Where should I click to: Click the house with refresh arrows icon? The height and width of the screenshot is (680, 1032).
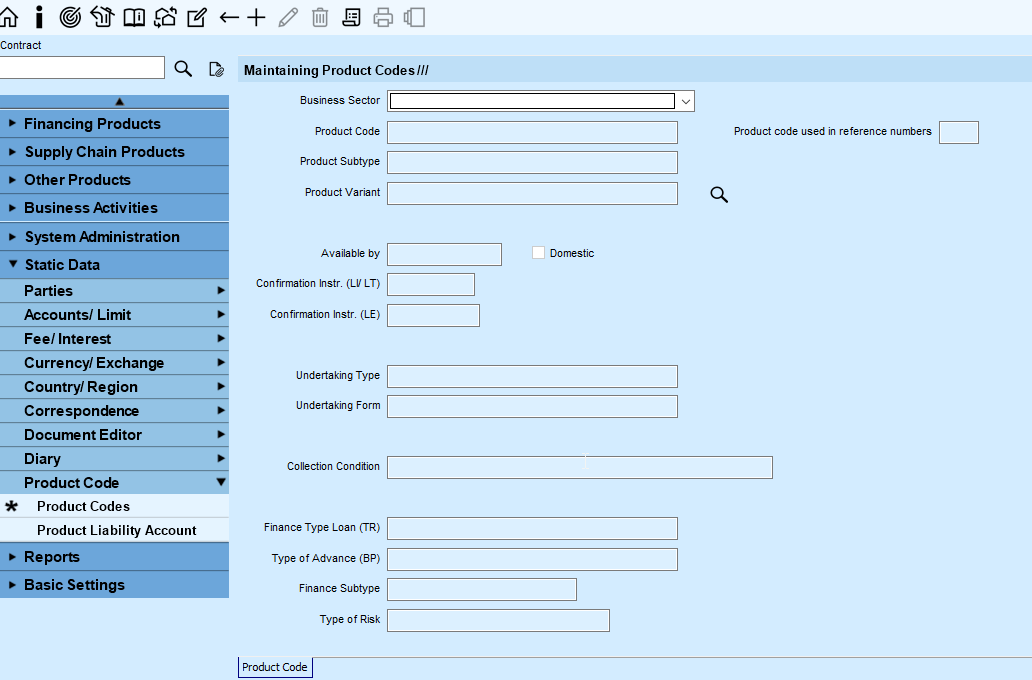pos(165,17)
